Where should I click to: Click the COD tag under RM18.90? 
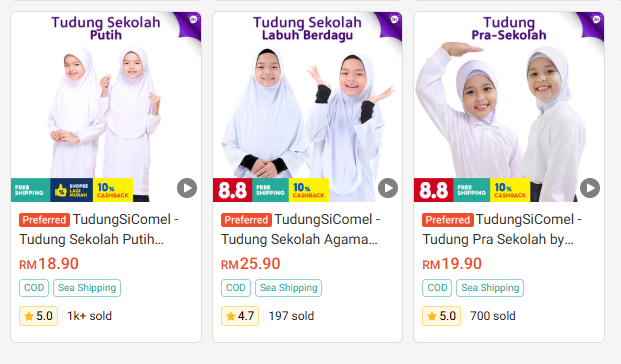click(x=34, y=288)
